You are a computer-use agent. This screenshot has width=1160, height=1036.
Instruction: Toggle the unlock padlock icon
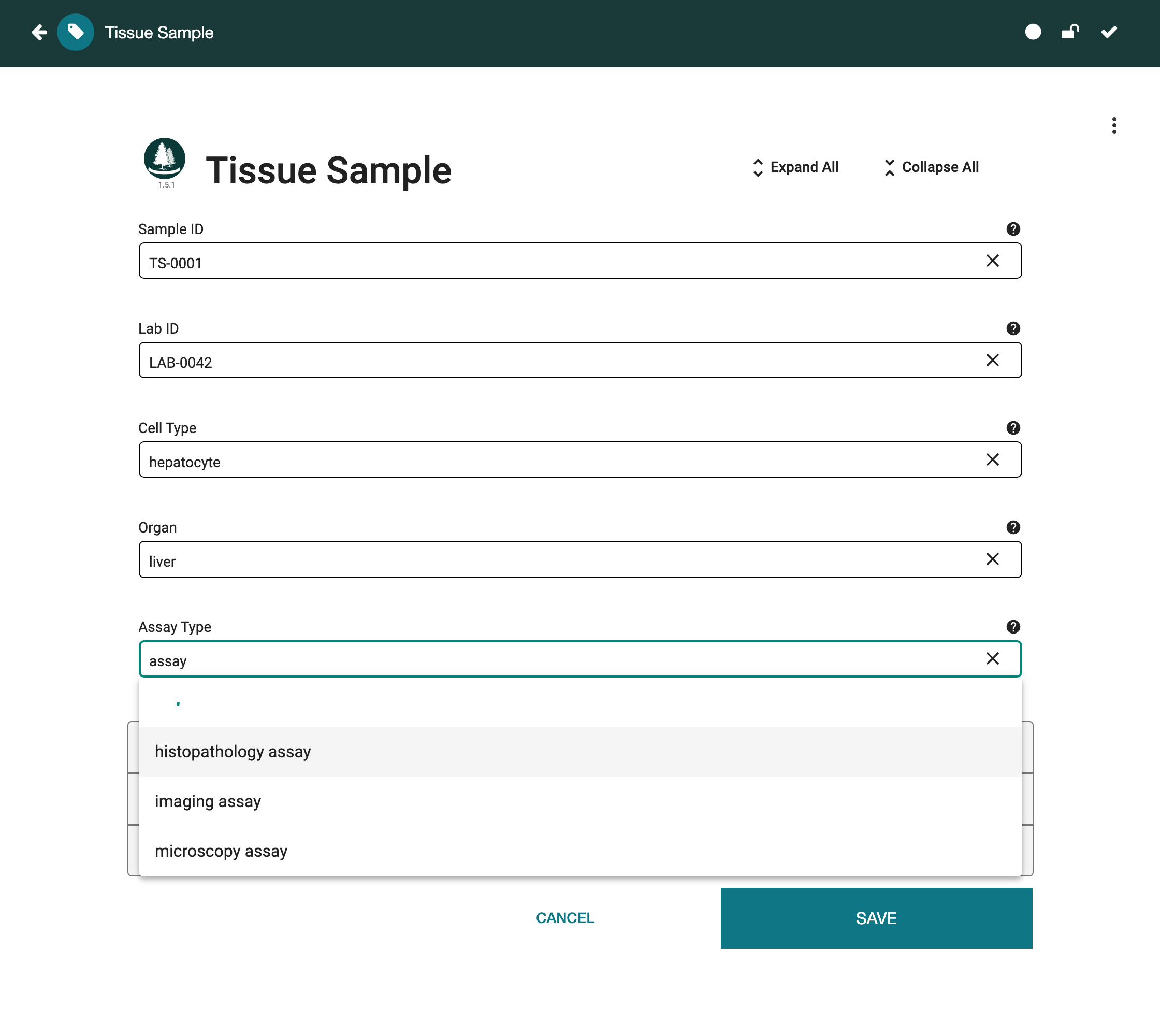coord(1070,32)
